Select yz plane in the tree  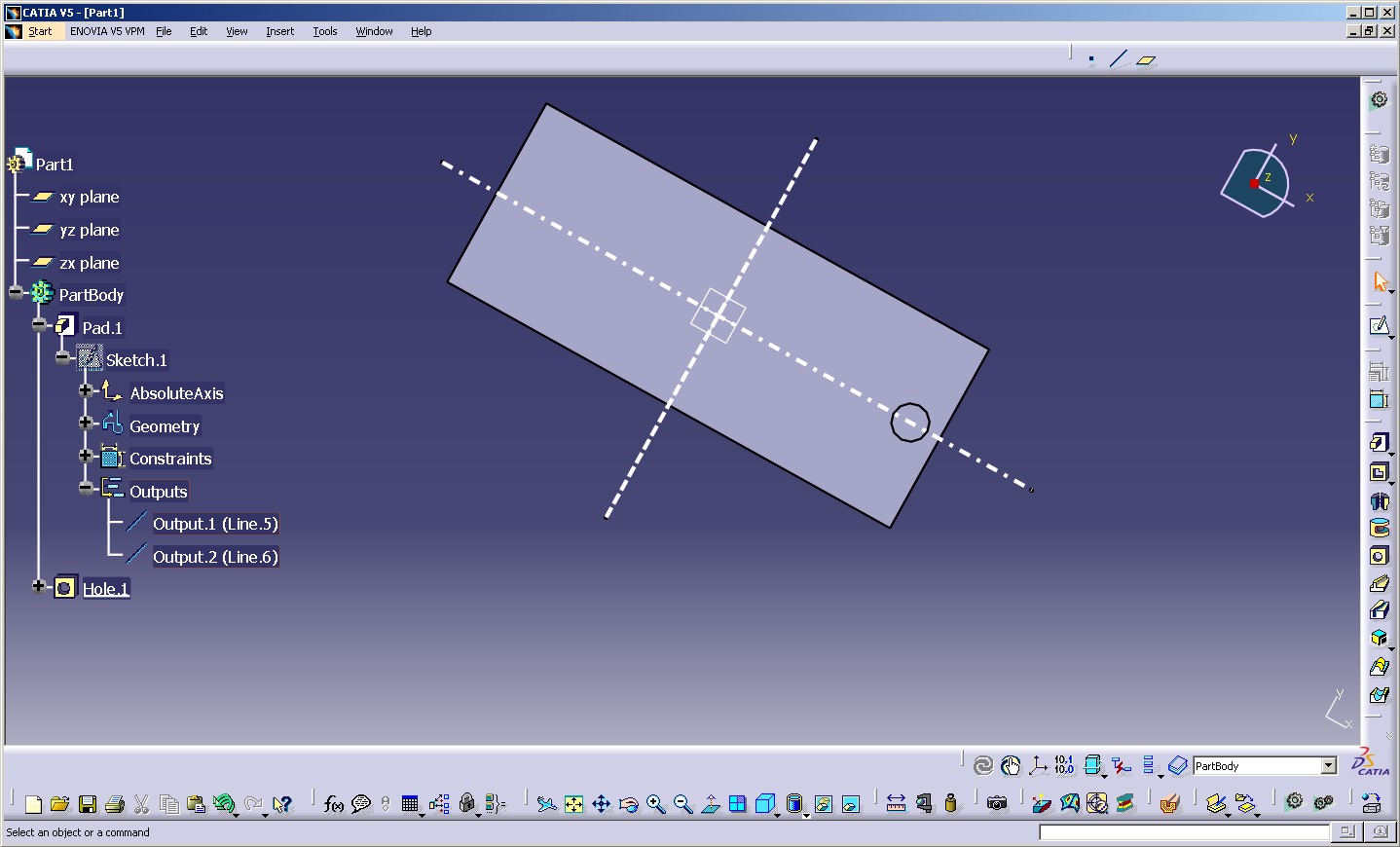click(x=89, y=230)
